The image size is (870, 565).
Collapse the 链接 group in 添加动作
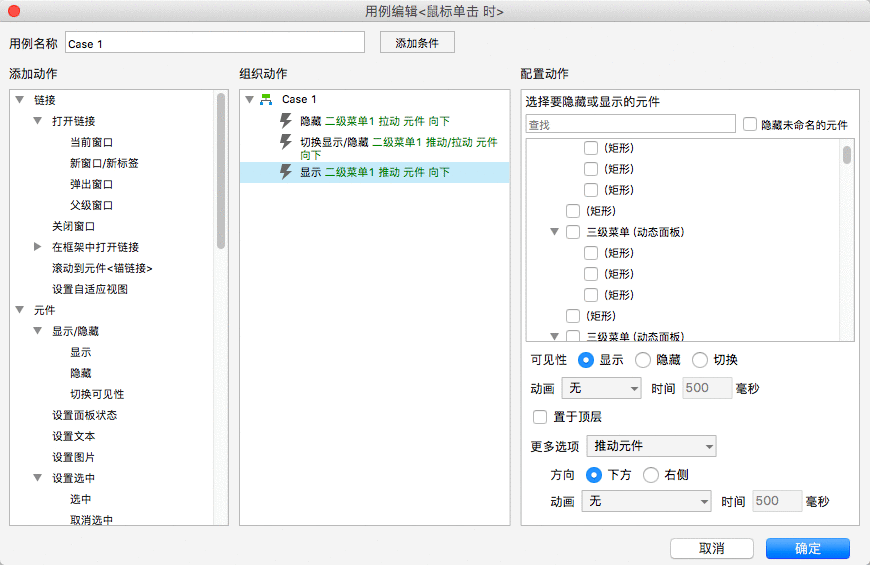pos(20,100)
